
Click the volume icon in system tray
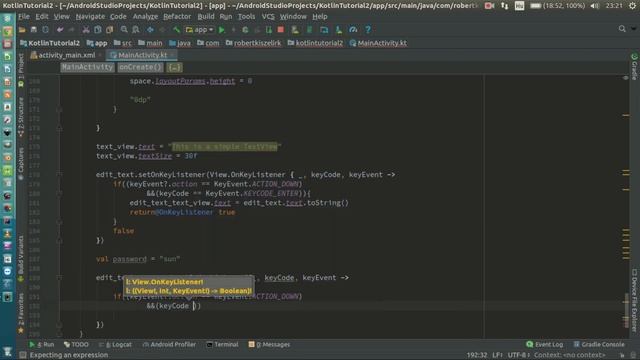[x=595, y=6]
